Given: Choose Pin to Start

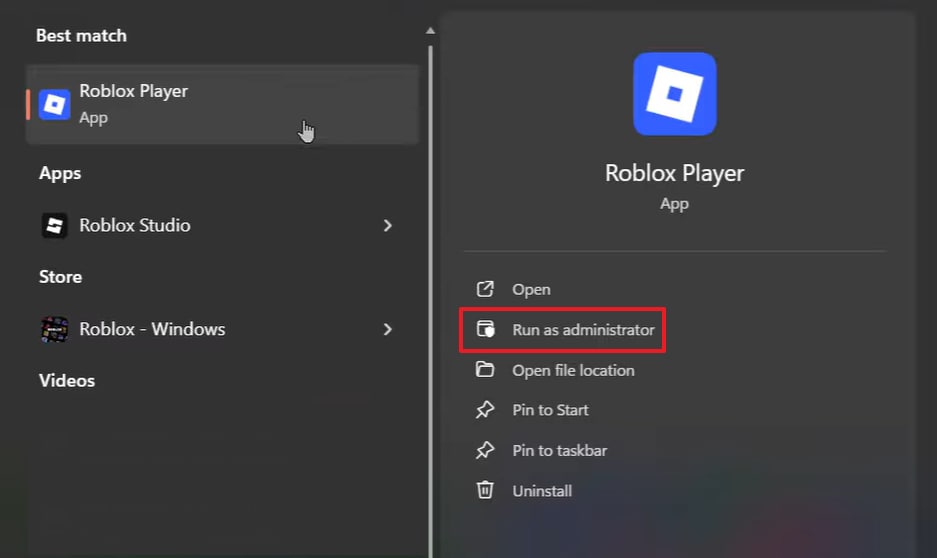Looking at the screenshot, I should click(x=550, y=410).
